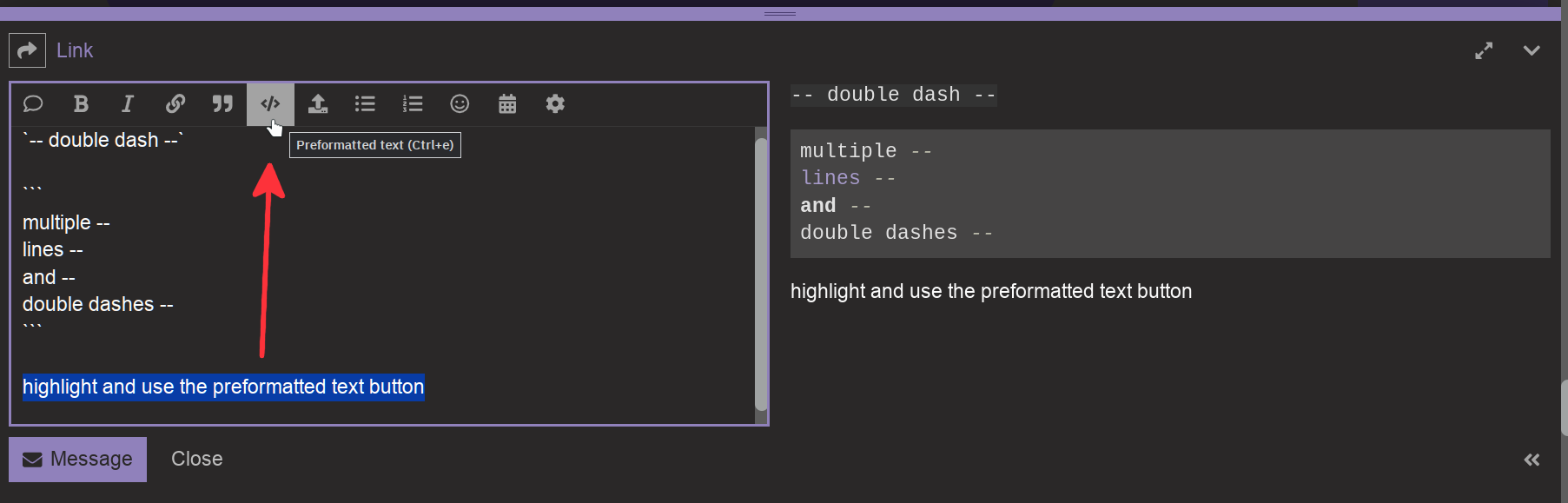
Task: Open the upload file button
Action: click(318, 104)
